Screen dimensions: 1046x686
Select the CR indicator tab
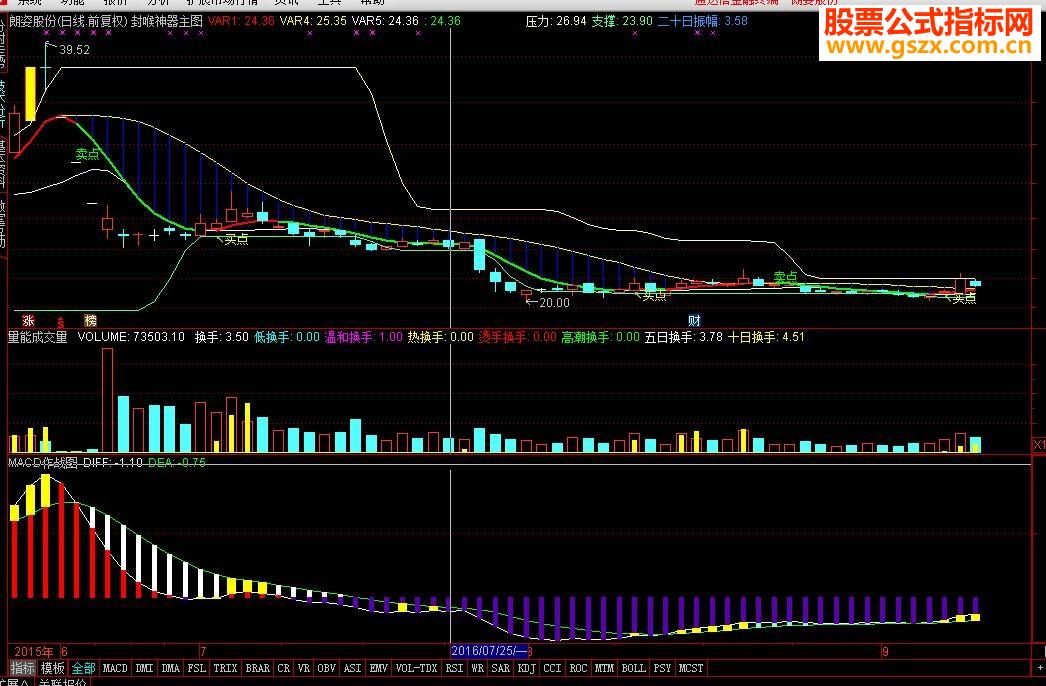pos(284,668)
